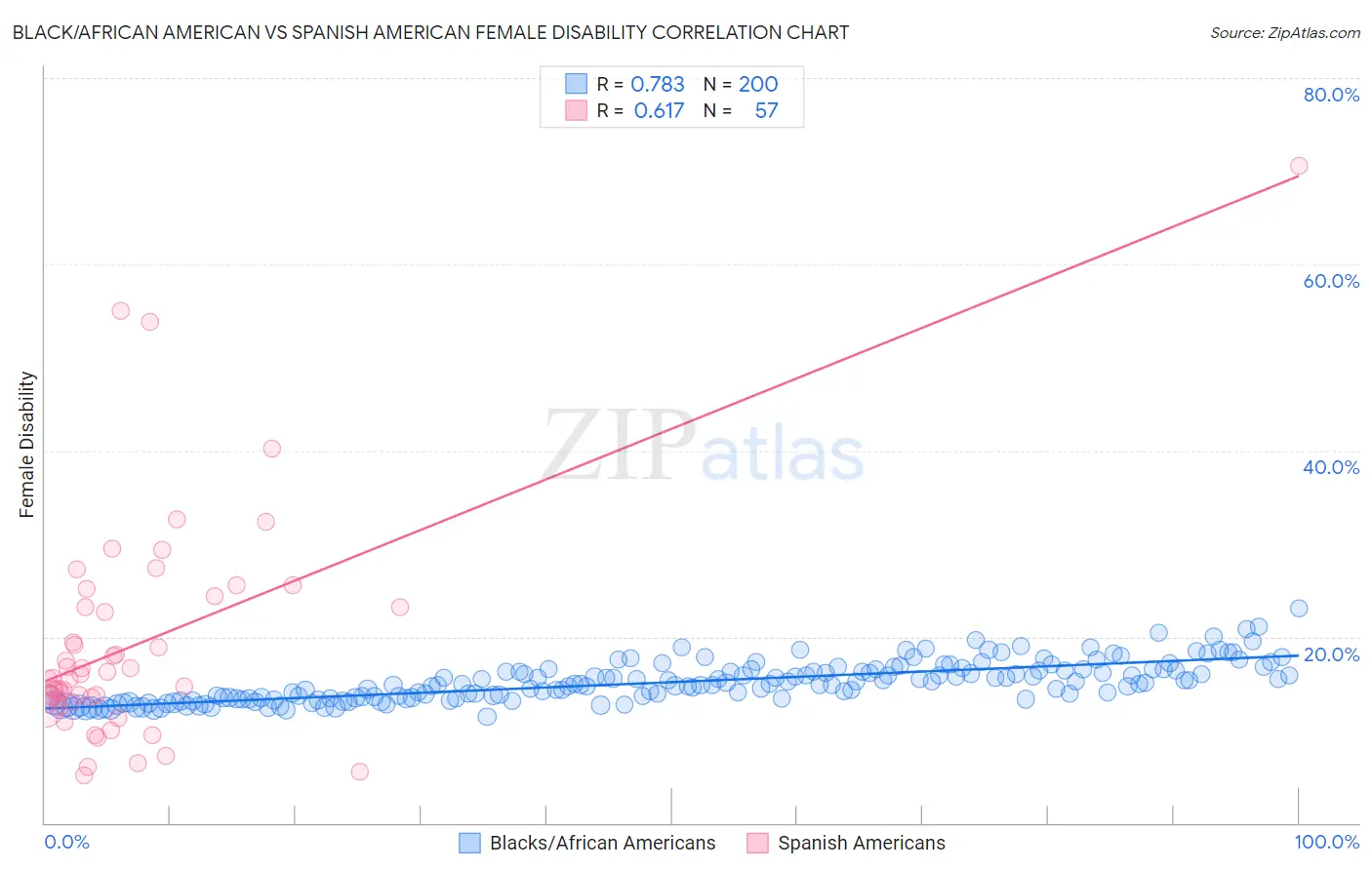This screenshot has width=1372, height=870.
Task: Click the blue Blacks/African Americans legend swatch
Action: 470,843
